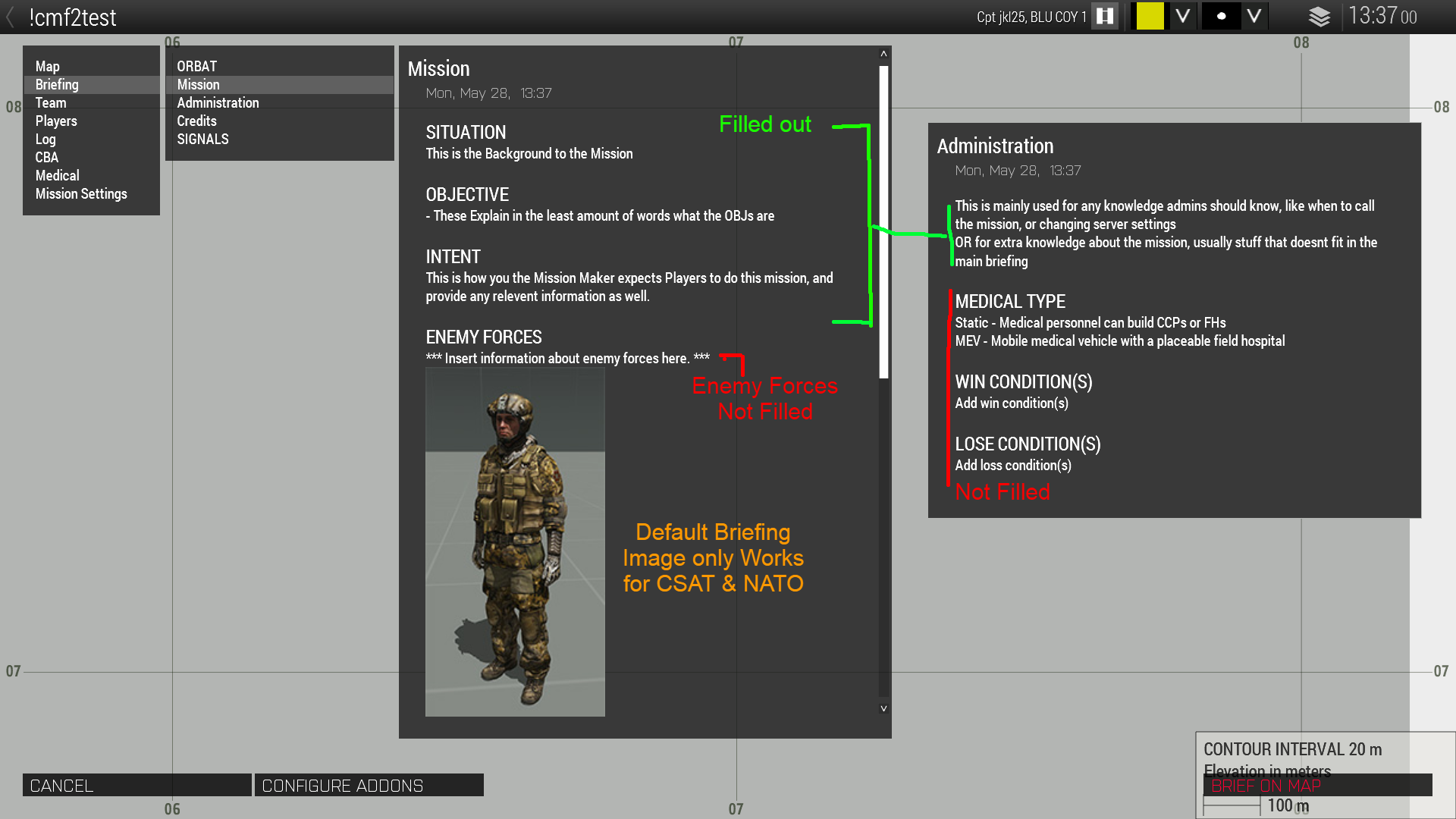Select the Administration briefing entry

218,103
